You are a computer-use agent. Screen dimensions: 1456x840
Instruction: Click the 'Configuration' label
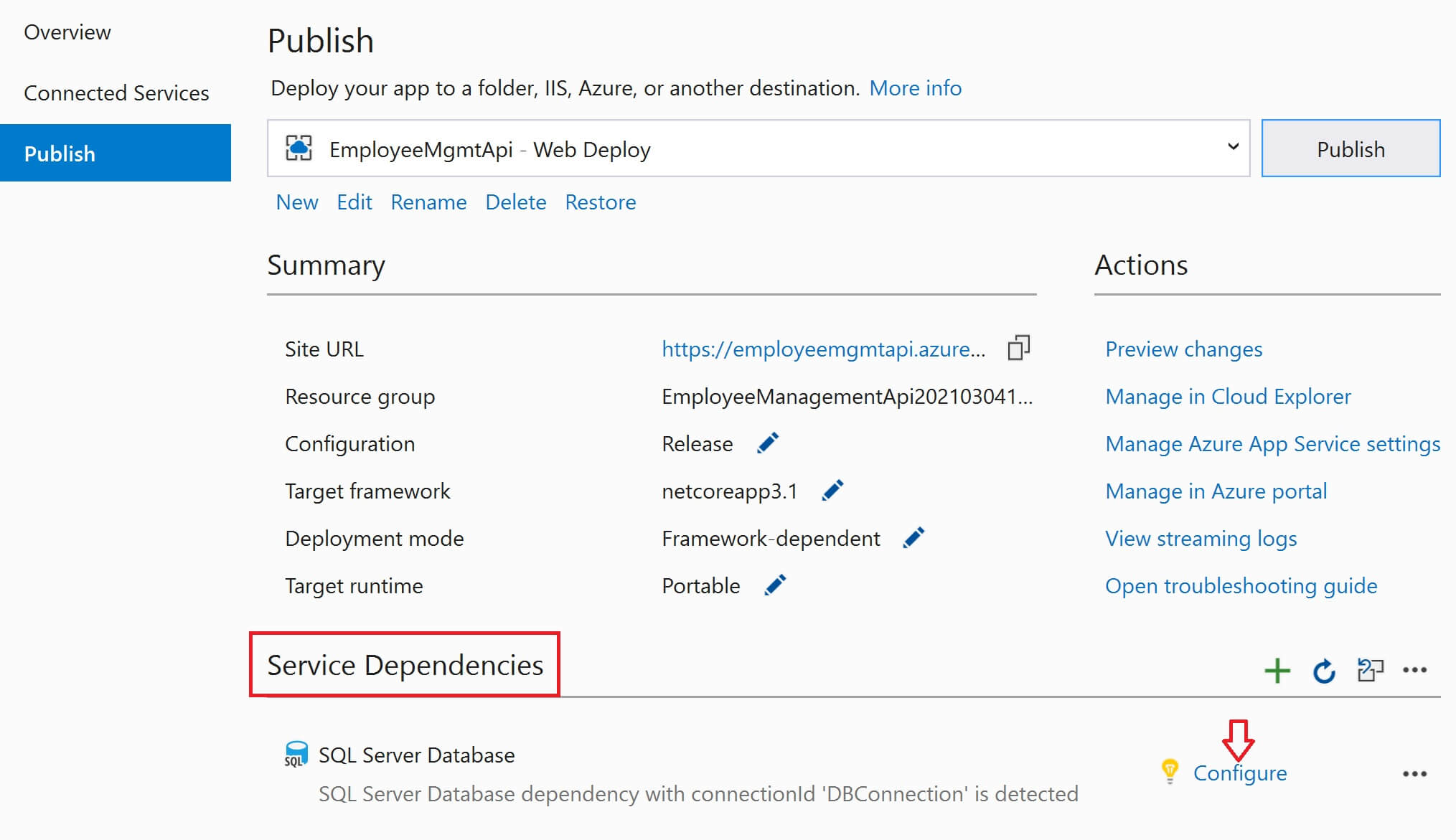pos(349,444)
